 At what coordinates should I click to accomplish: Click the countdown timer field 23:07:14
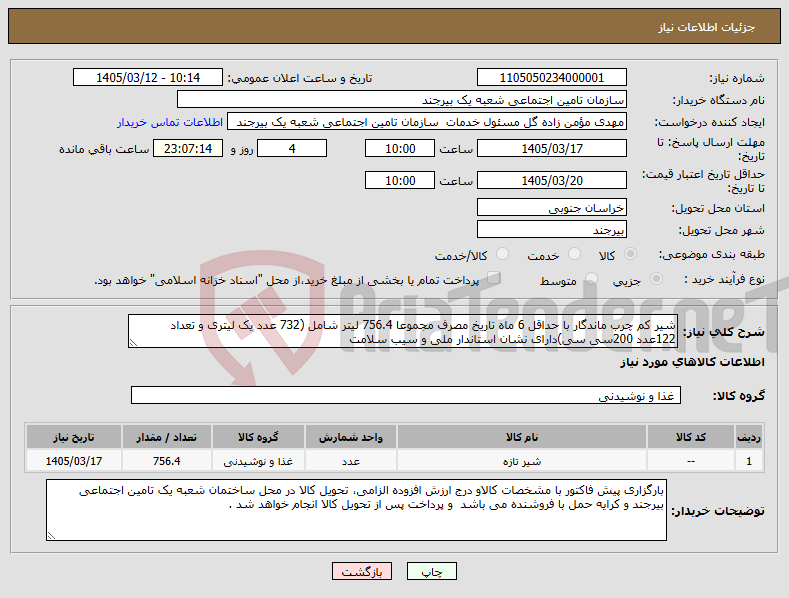pyautogui.click(x=188, y=148)
